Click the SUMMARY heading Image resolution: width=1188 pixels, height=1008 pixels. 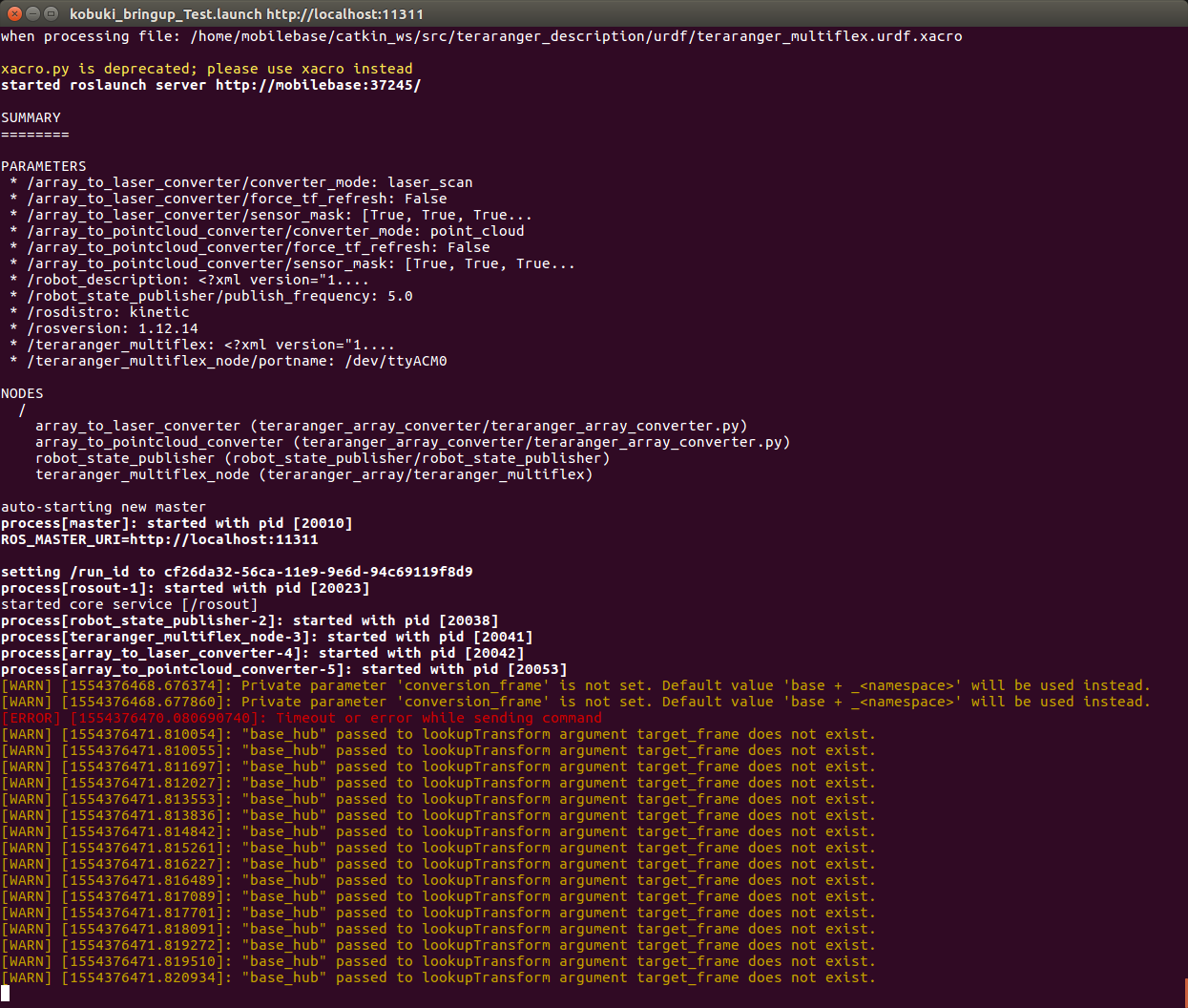tap(31, 117)
